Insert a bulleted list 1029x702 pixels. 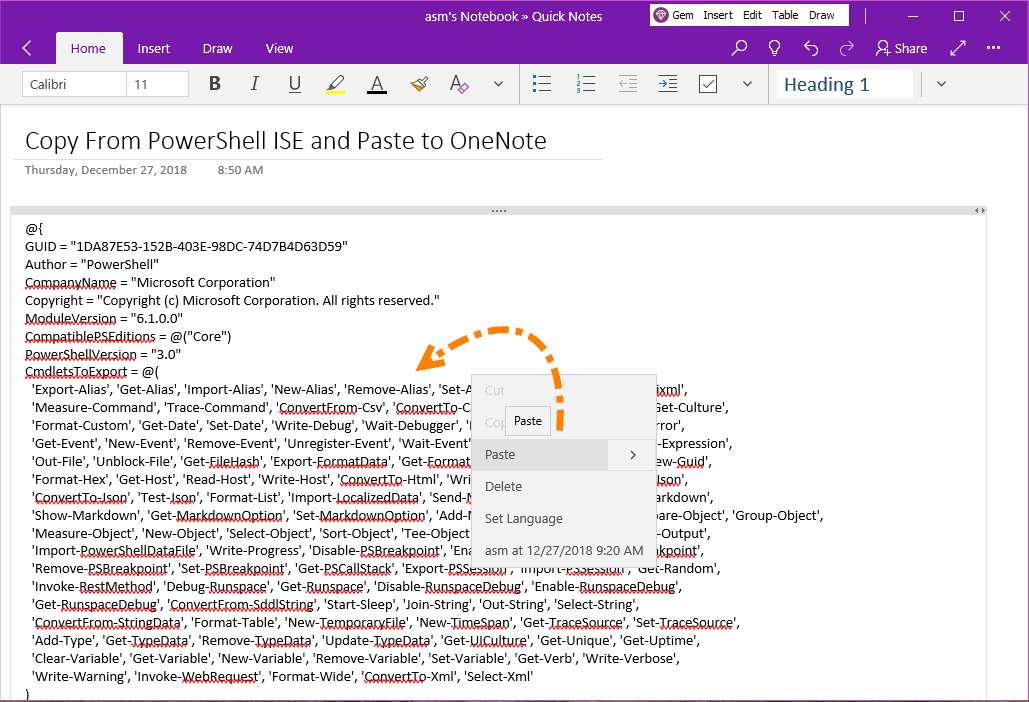[x=542, y=83]
